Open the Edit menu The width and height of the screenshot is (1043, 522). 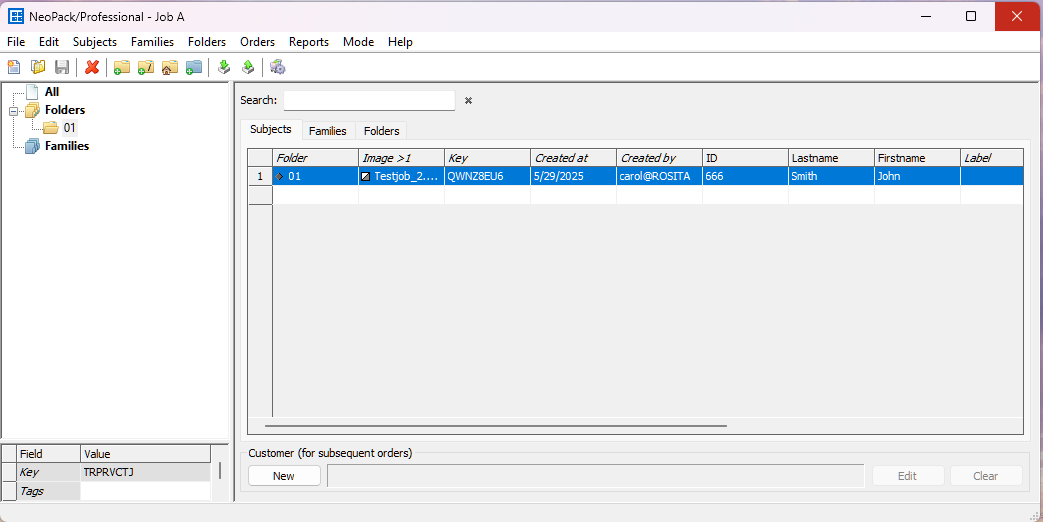[49, 42]
